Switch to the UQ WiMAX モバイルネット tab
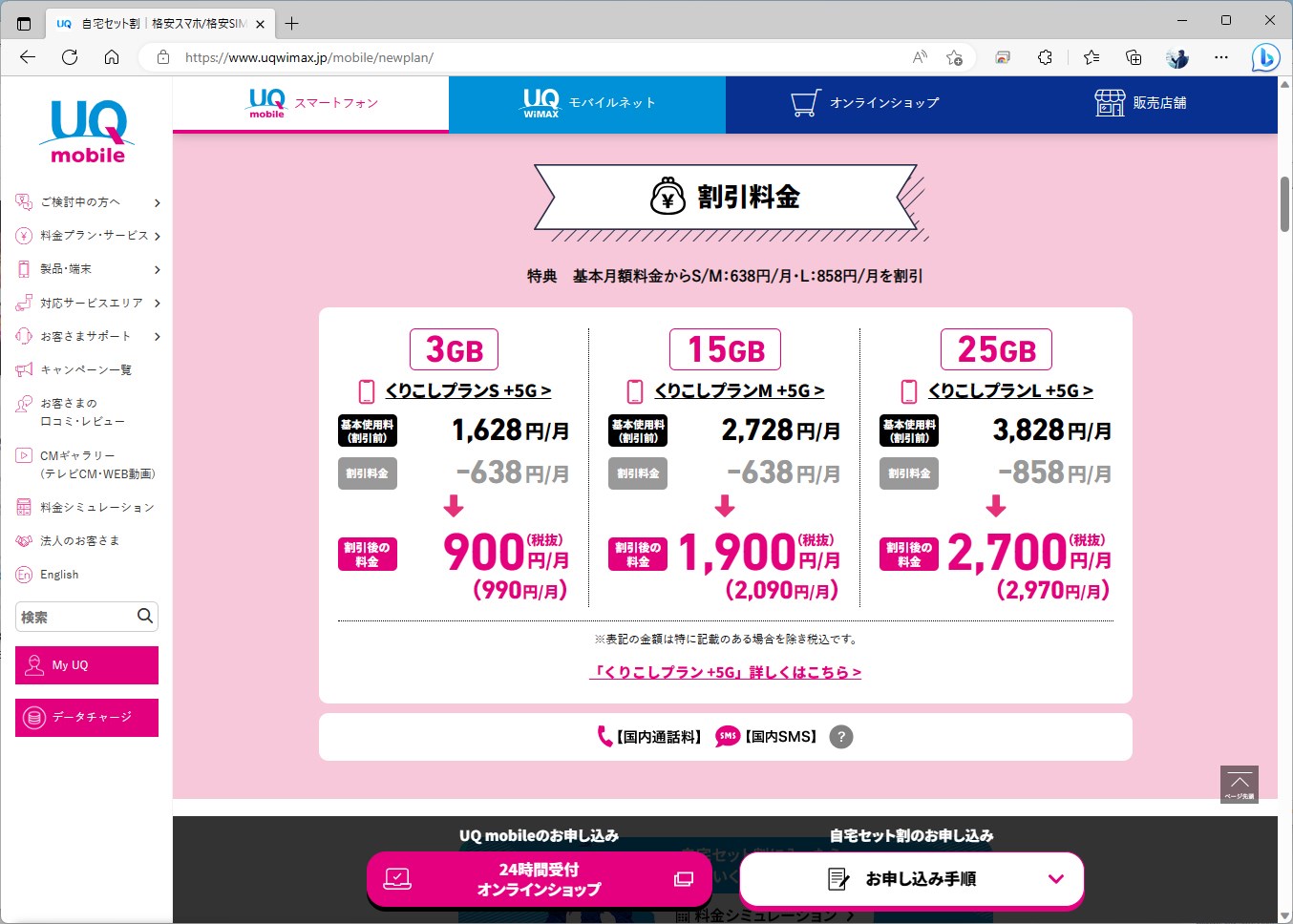The height and width of the screenshot is (924, 1293). [x=585, y=103]
